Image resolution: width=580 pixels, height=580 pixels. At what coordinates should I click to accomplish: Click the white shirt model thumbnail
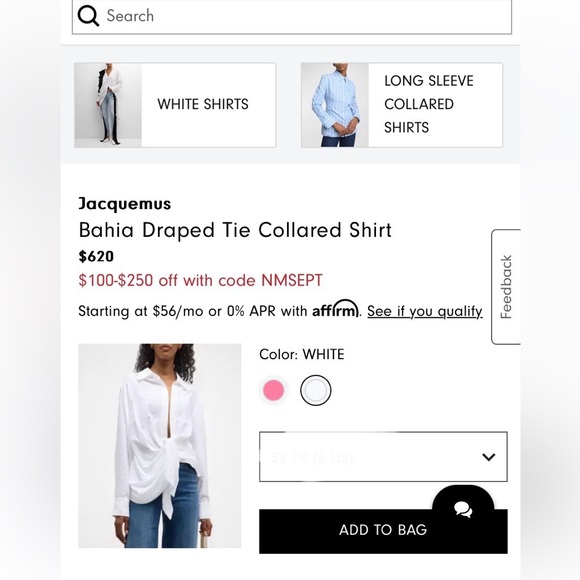coord(108,105)
